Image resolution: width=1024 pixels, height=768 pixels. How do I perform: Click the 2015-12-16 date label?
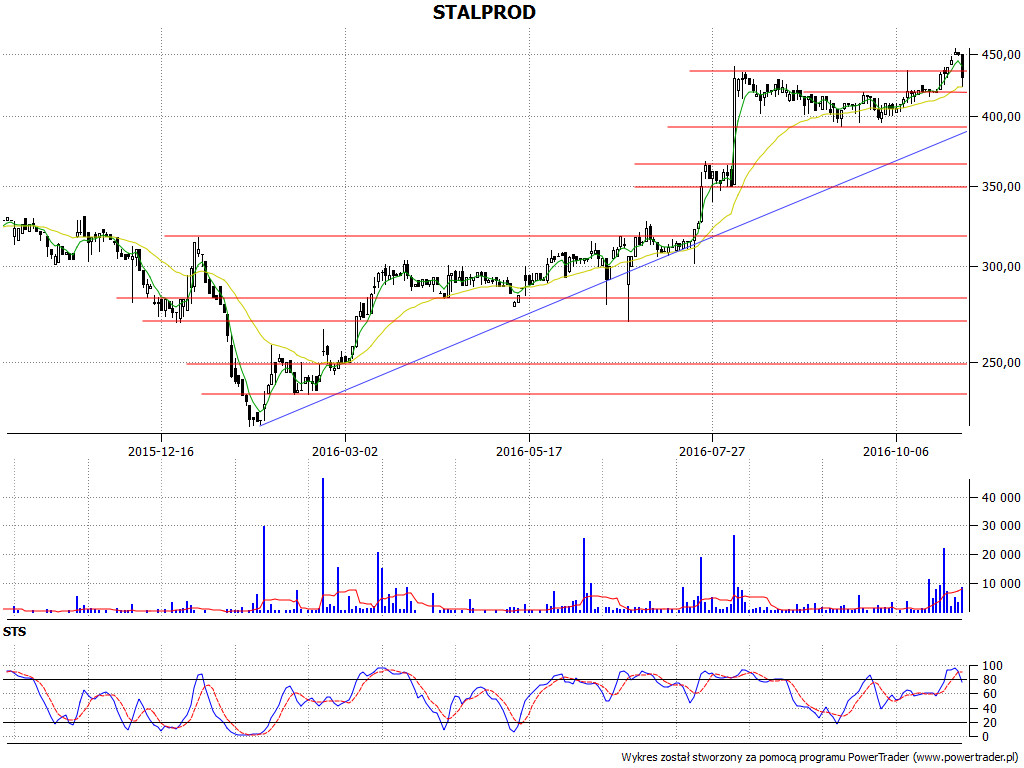161,451
